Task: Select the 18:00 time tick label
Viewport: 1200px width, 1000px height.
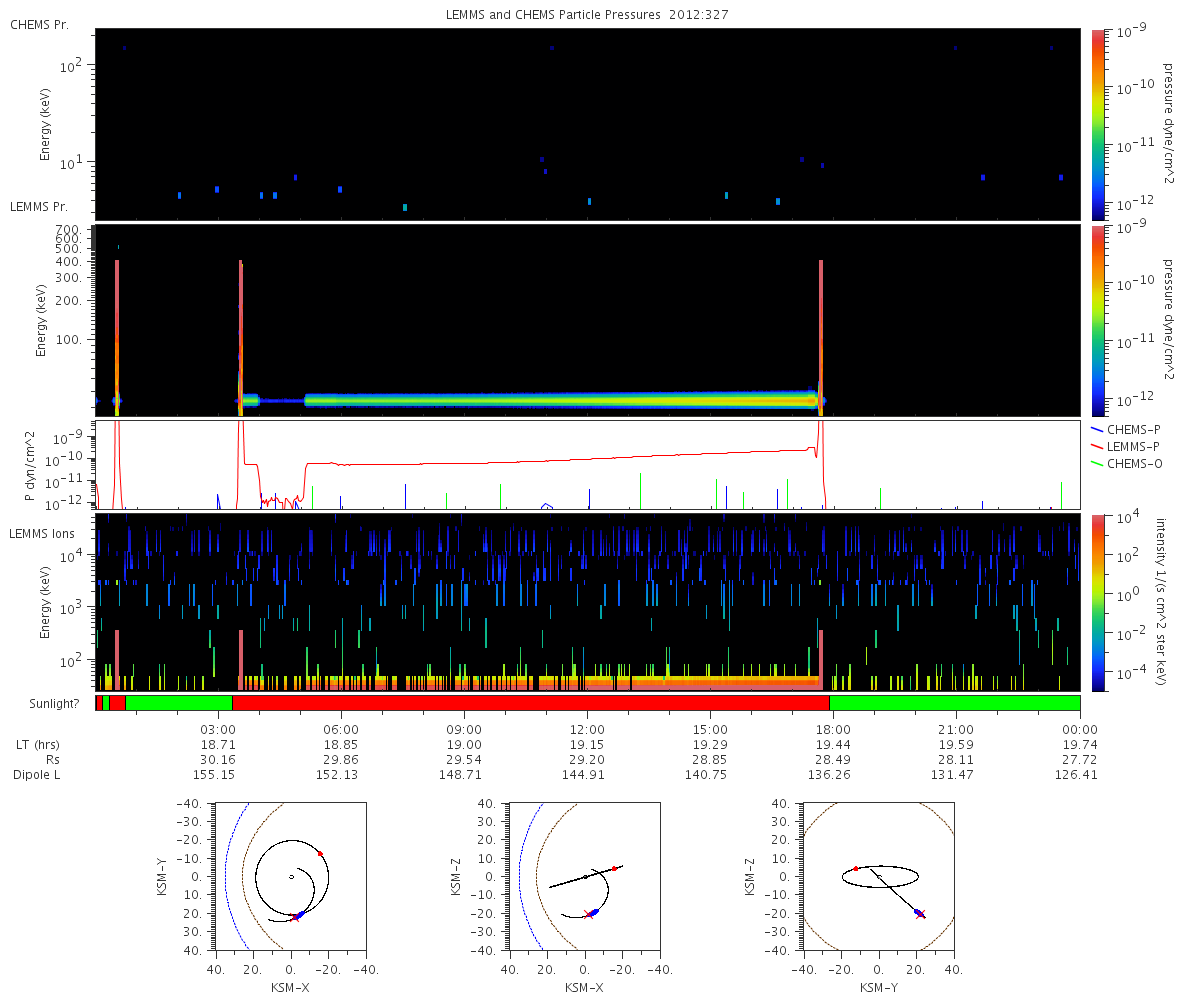Action: (x=833, y=729)
